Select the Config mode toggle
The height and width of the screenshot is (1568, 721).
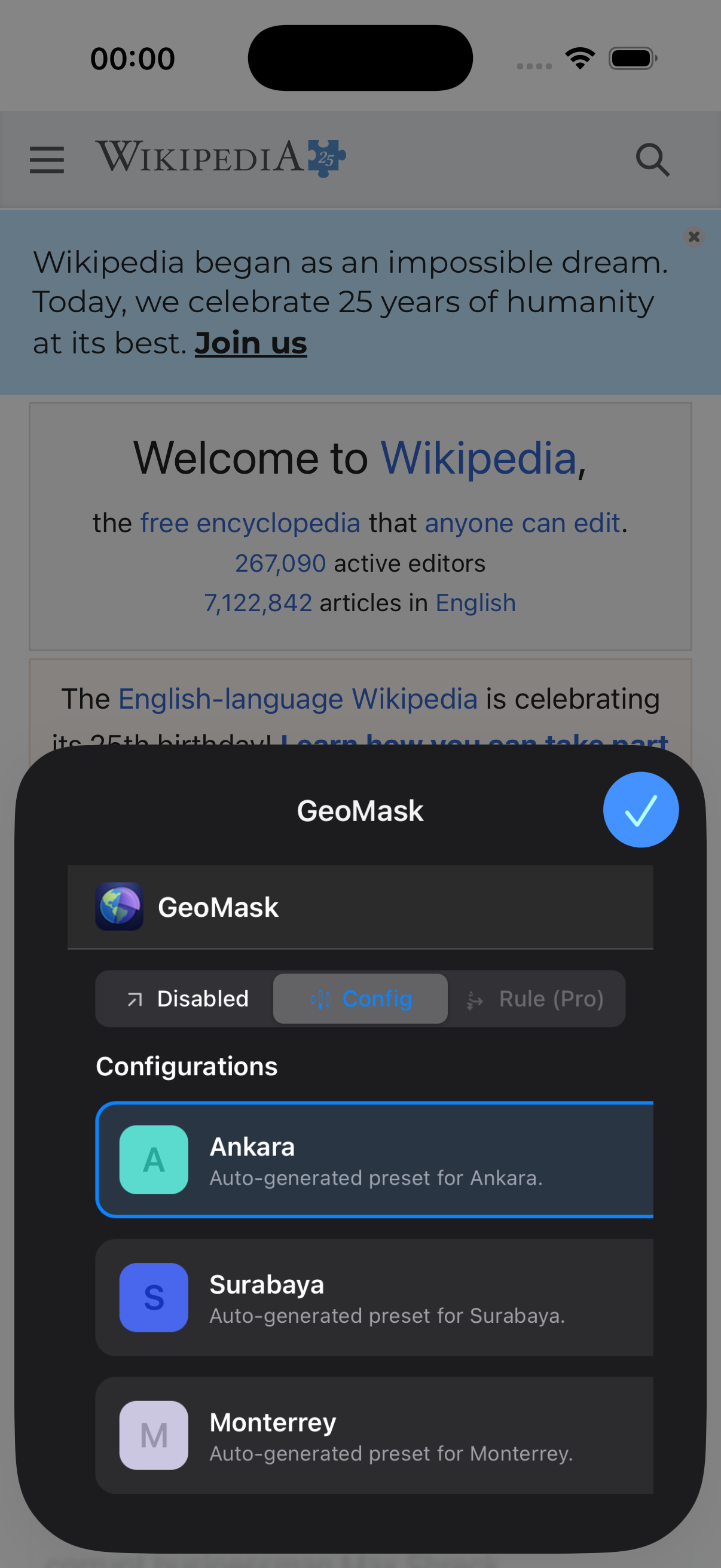(360, 998)
